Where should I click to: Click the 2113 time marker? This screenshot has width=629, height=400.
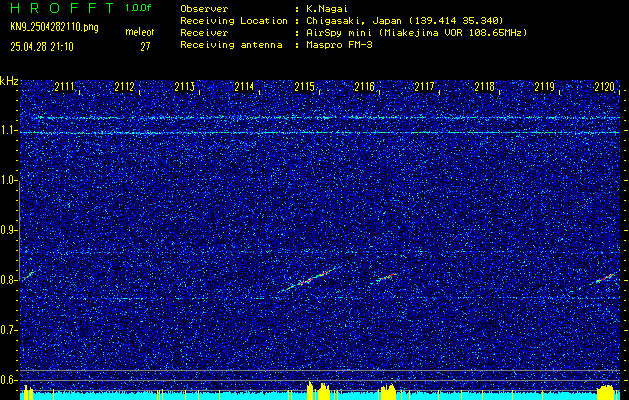click(185, 87)
